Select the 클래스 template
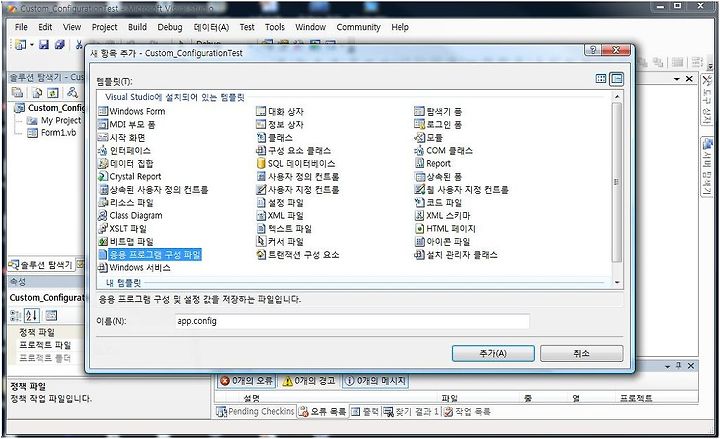The image size is (720, 439). (x=274, y=137)
